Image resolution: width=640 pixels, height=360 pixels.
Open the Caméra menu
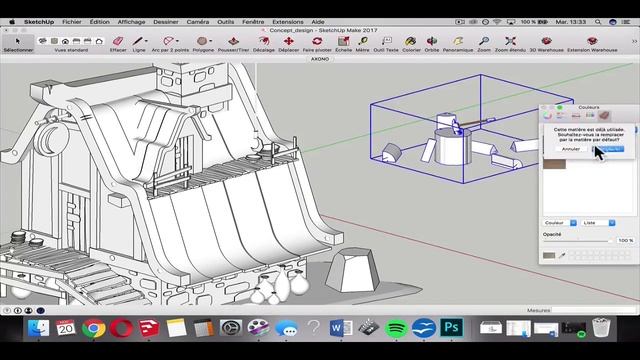coord(198,22)
